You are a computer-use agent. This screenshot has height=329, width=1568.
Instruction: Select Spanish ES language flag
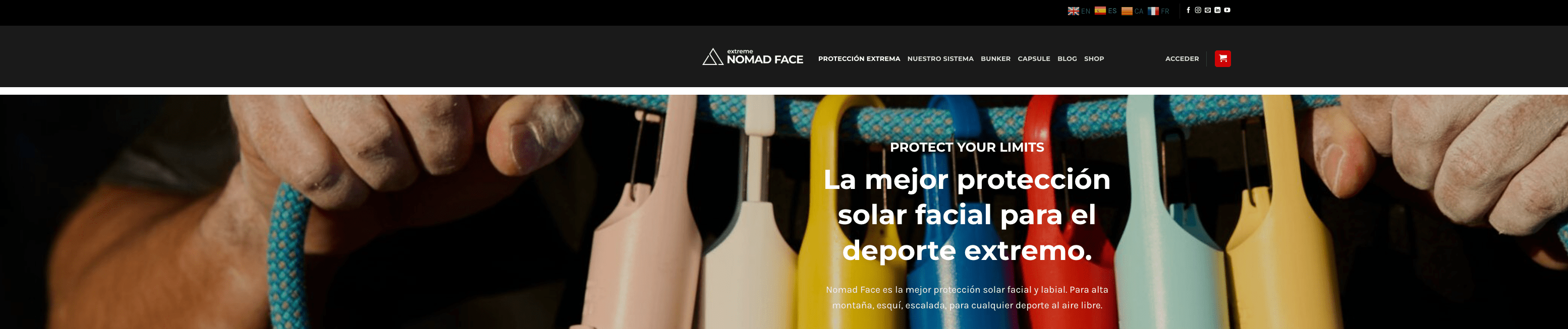(1105, 11)
